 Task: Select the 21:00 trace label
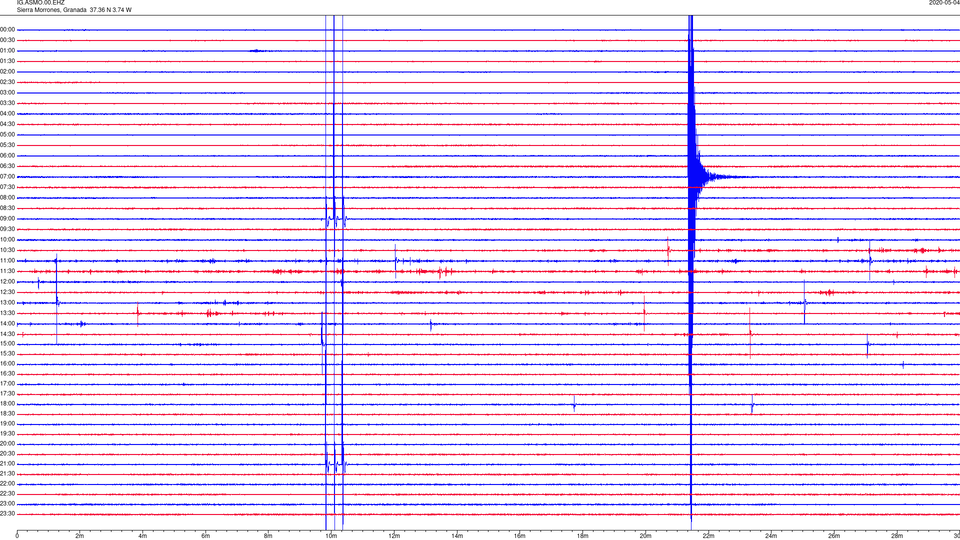click(7, 464)
